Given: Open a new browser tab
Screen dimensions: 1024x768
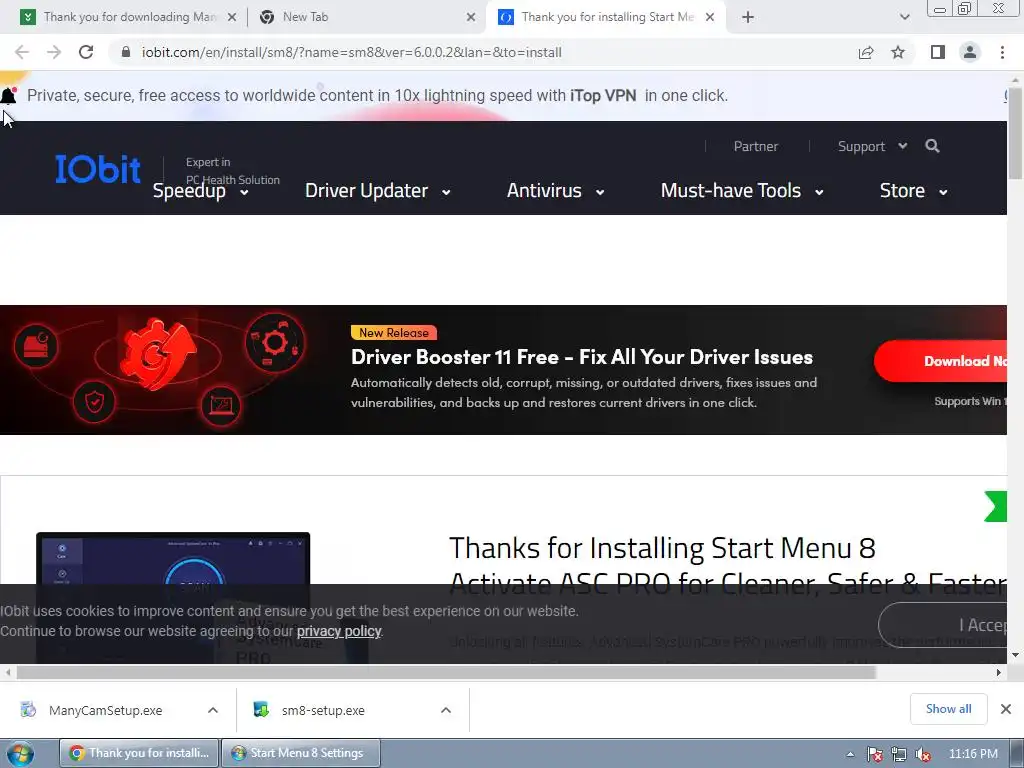Looking at the screenshot, I should (x=748, y=18).
